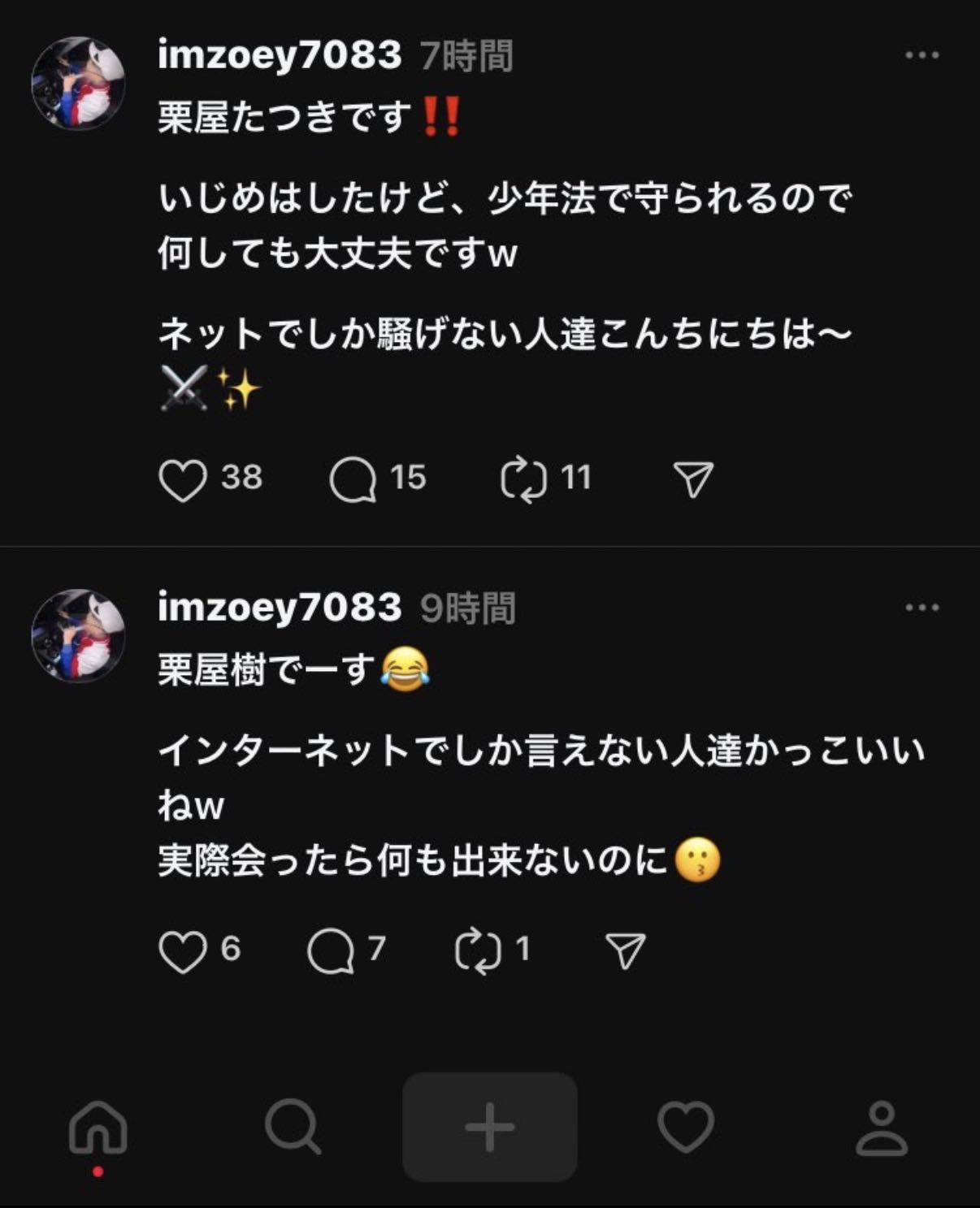Share the first post via paper plane icon
The image size is (980, 1208).
click(693, 479)
